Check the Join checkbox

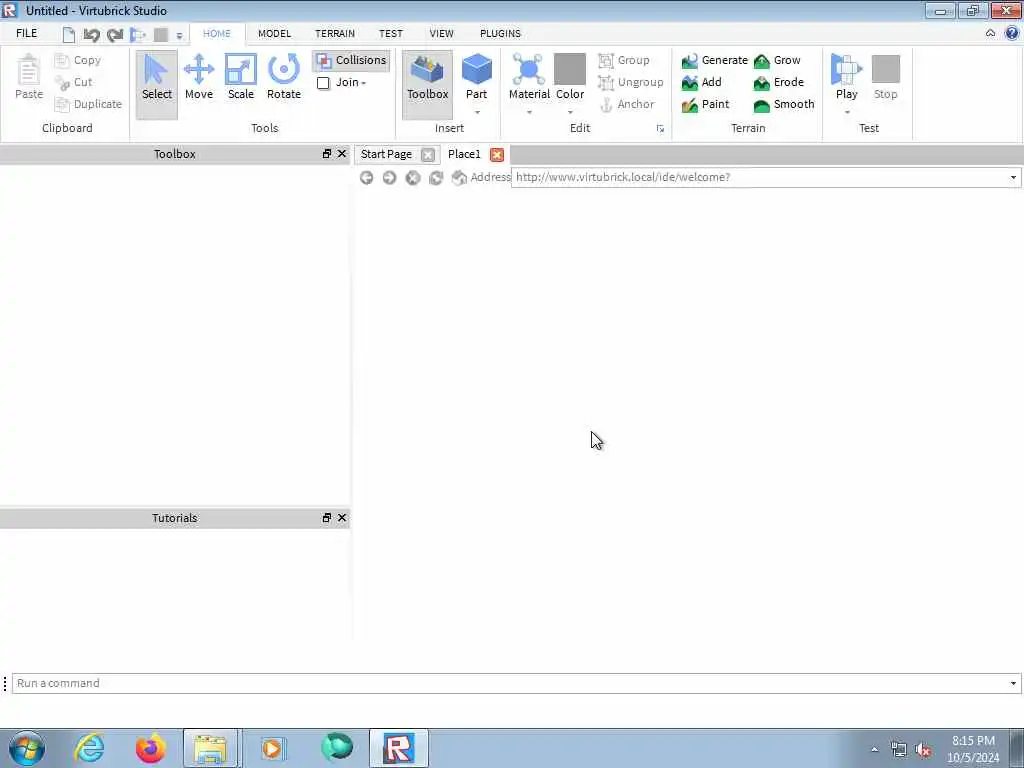(323, 83)
